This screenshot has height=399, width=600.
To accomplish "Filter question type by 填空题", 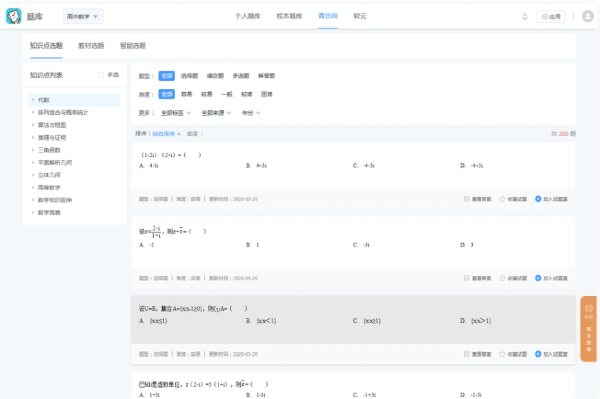I will (215, 76).
